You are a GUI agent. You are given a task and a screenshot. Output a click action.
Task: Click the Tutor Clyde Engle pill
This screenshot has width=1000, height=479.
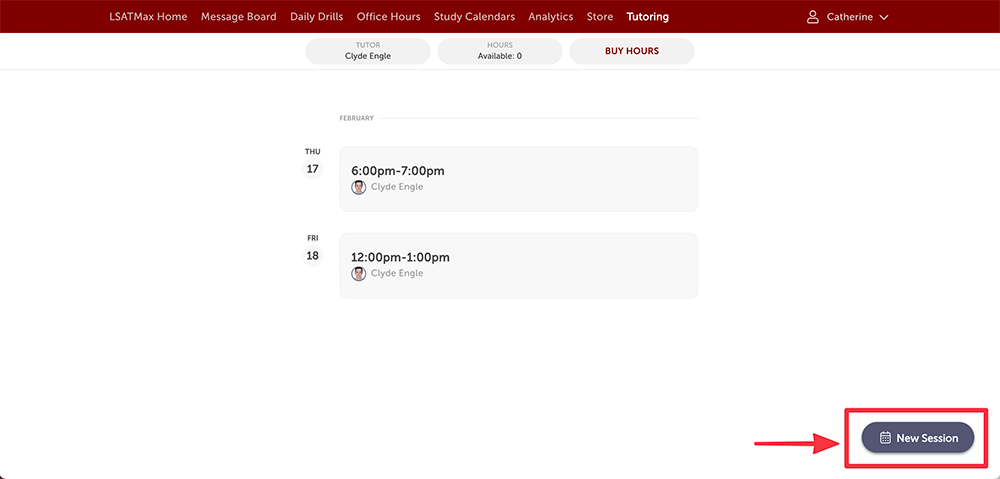368,51
